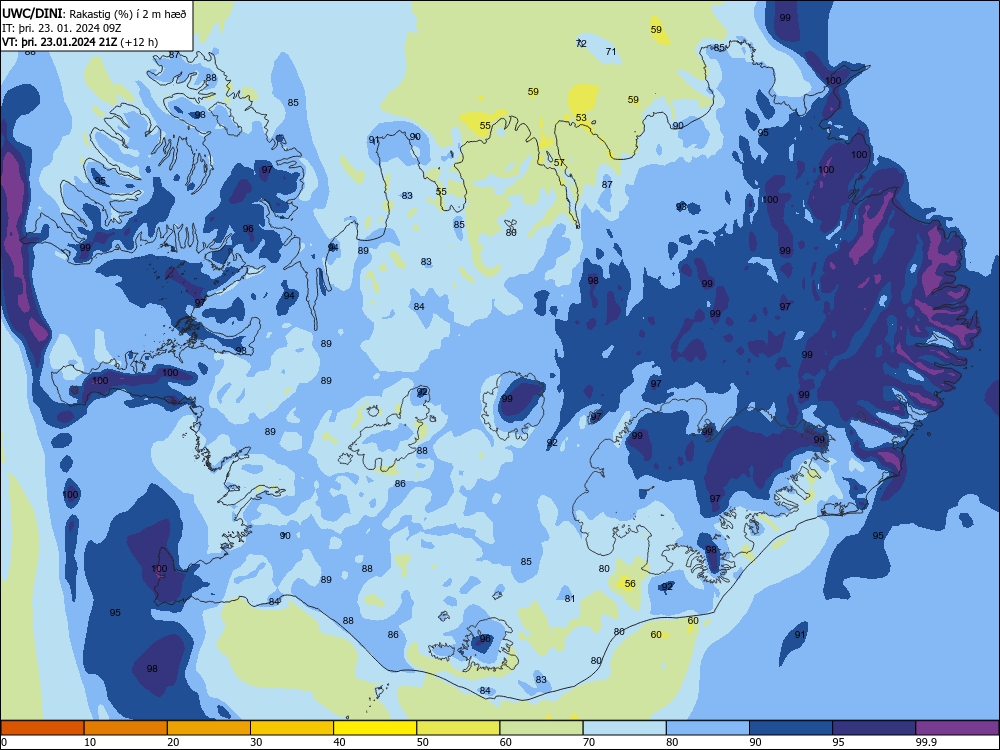
Task: Click the '40' label on the color scale
Action: tap(339, 742)
